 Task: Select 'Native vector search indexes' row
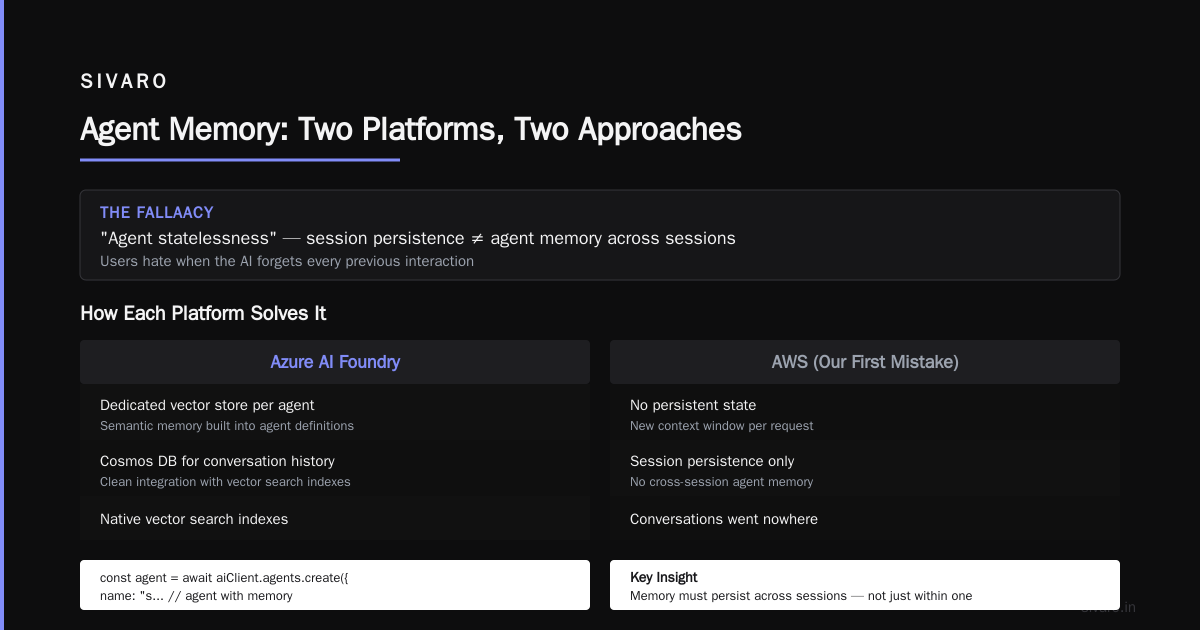click(335, 520)
